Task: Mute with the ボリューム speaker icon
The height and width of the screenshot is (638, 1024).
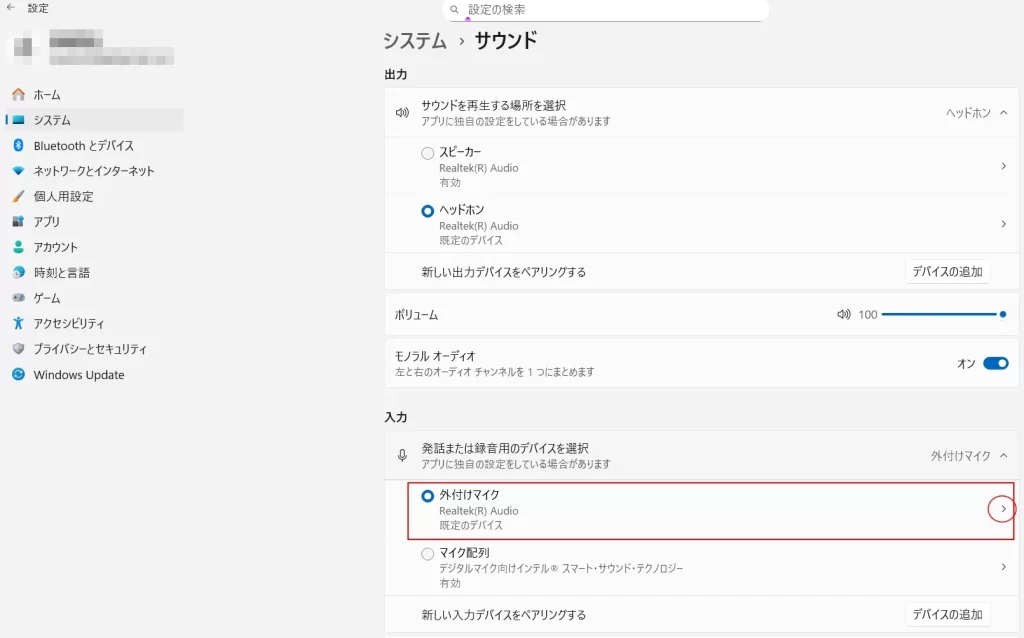Action: (844, 315)
